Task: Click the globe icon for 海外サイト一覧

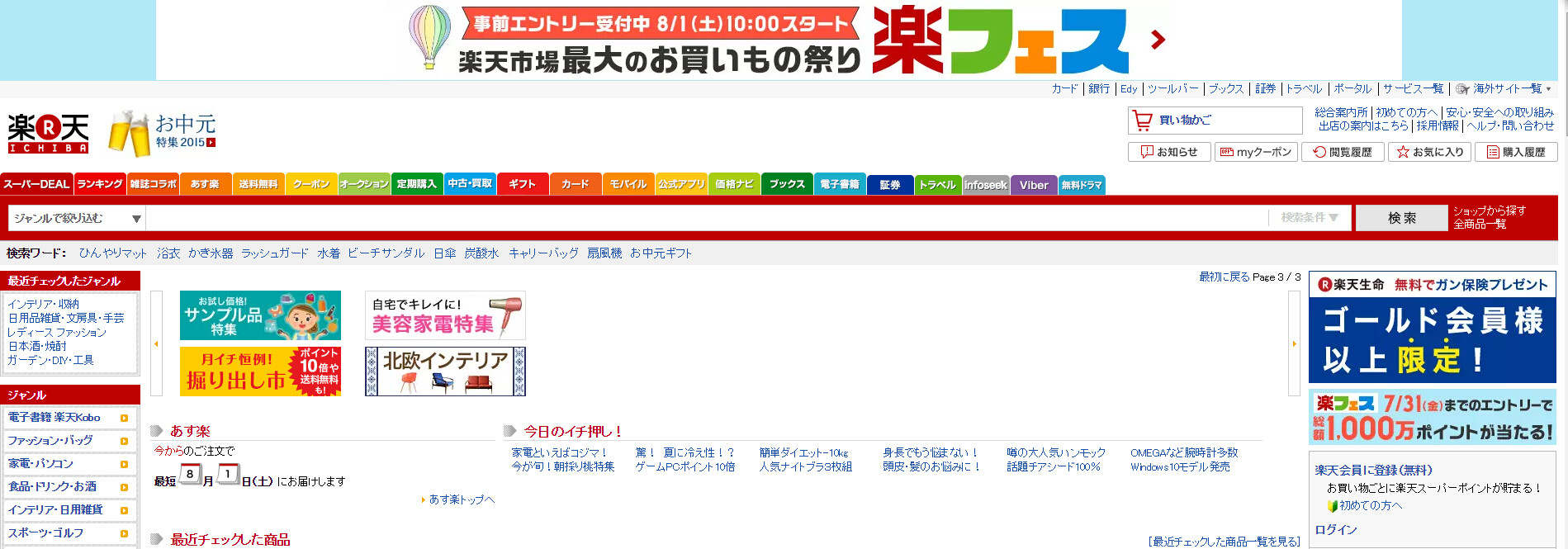Action: coord(1462,89)
